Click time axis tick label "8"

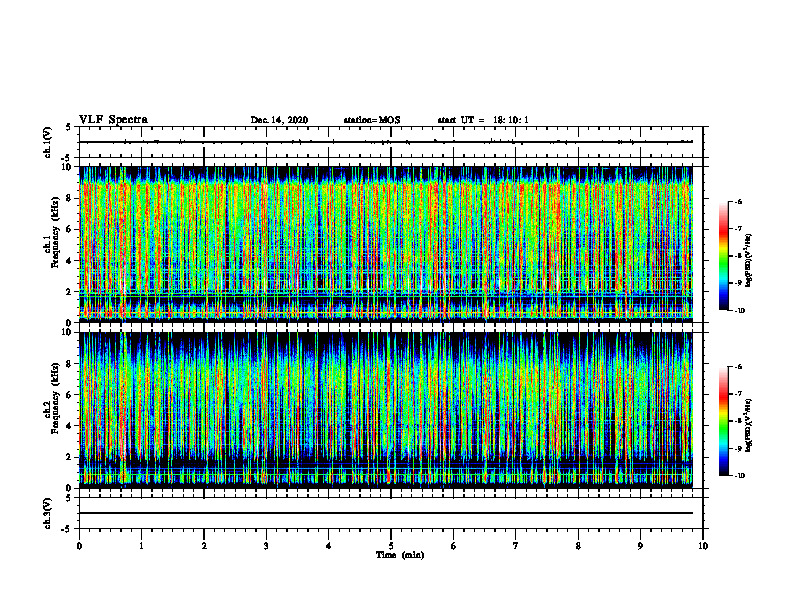click(x=578, y=546)
